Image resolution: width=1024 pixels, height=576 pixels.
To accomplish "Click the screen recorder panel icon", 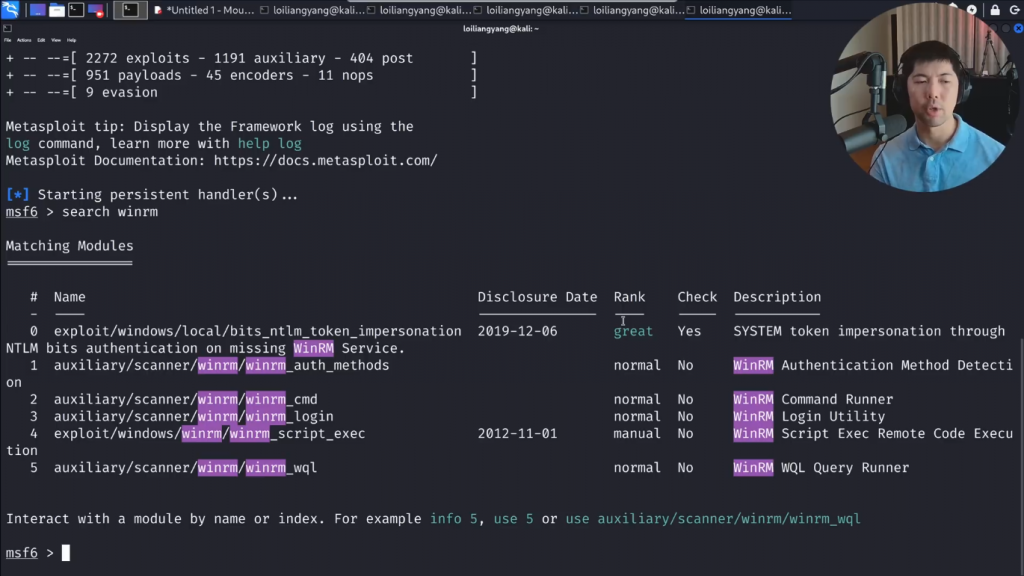I will pos(96,10).
